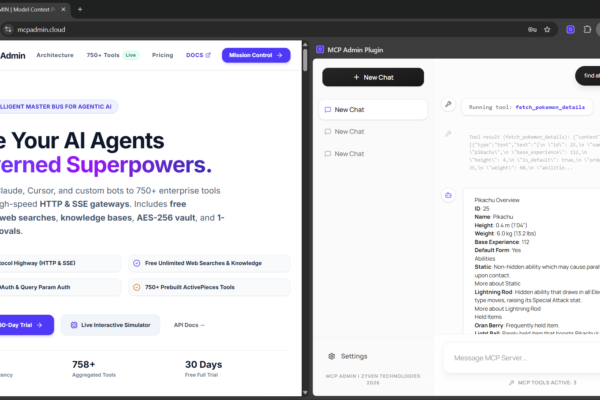
Task: Click the Pikachu Overview heading
Action: [497, 200]
